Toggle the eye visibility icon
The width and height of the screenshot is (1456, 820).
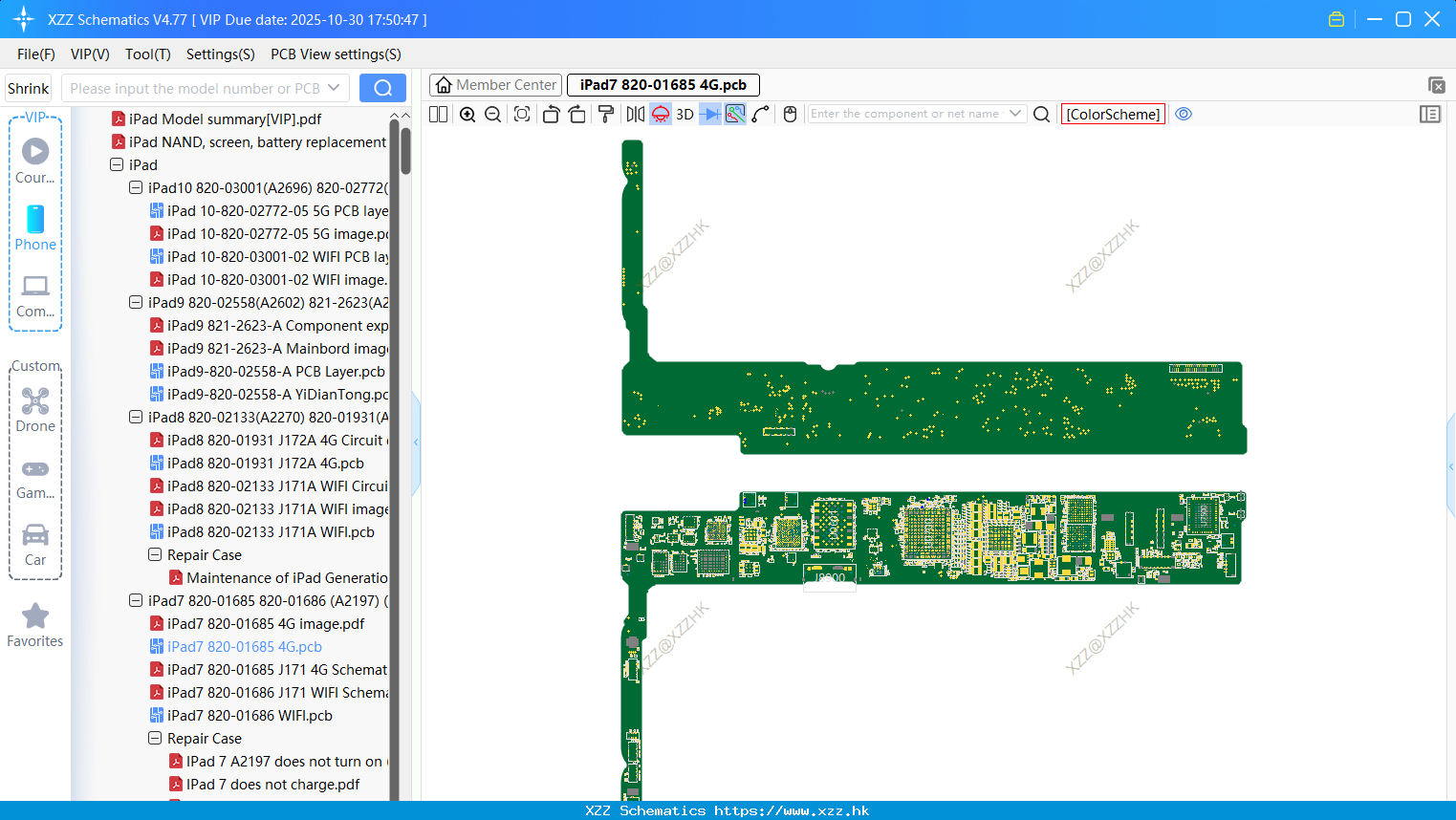click(x=1184, y=114)
